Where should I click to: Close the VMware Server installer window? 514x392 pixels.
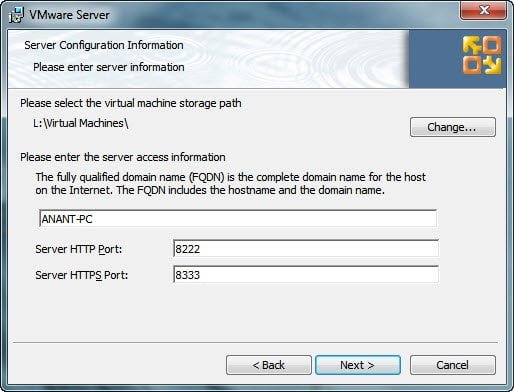click(x=483, y=10)
